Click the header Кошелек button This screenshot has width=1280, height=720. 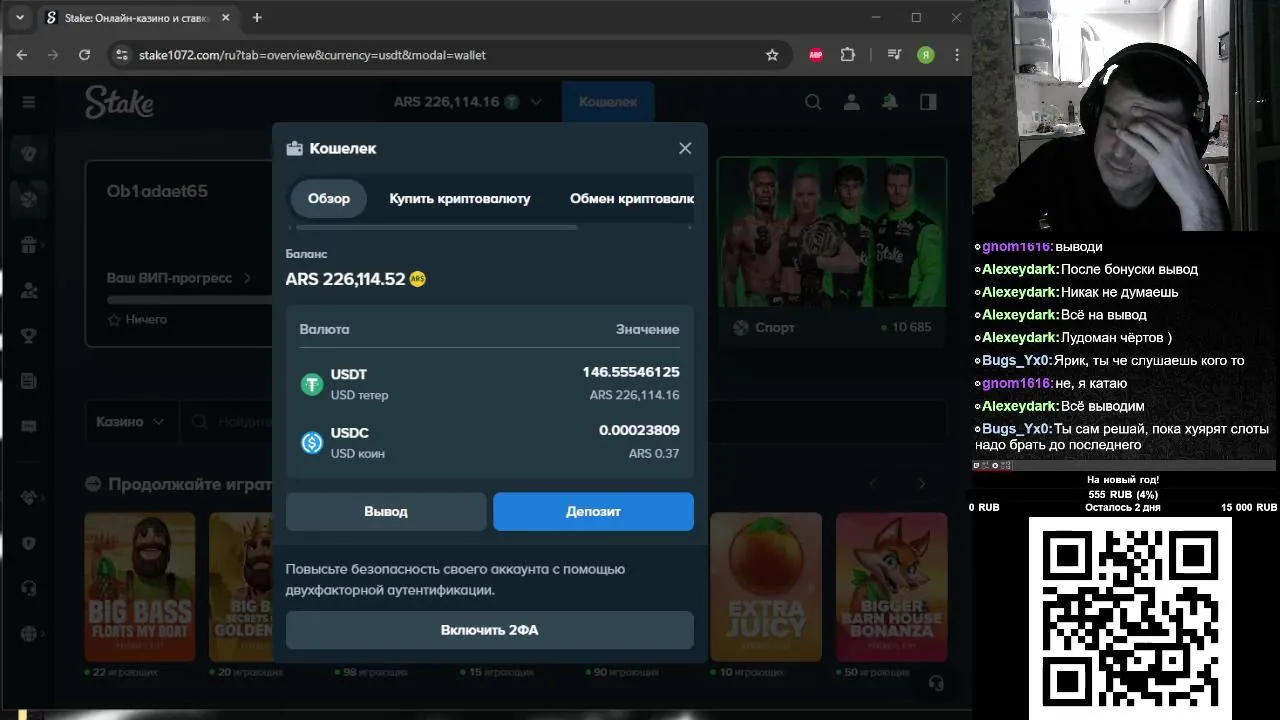[608, 102]
